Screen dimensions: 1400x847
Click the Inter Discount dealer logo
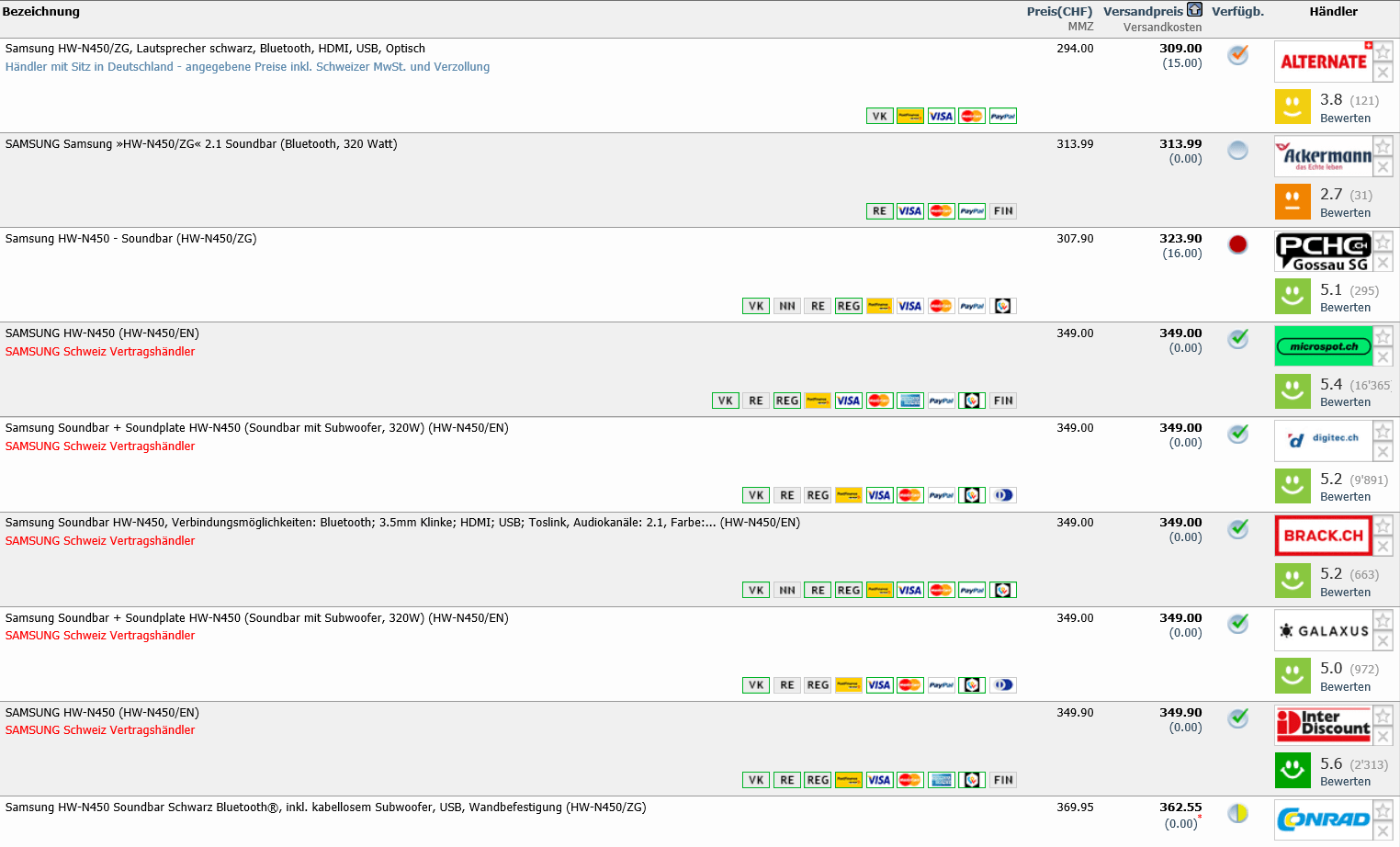point(1323,725)
